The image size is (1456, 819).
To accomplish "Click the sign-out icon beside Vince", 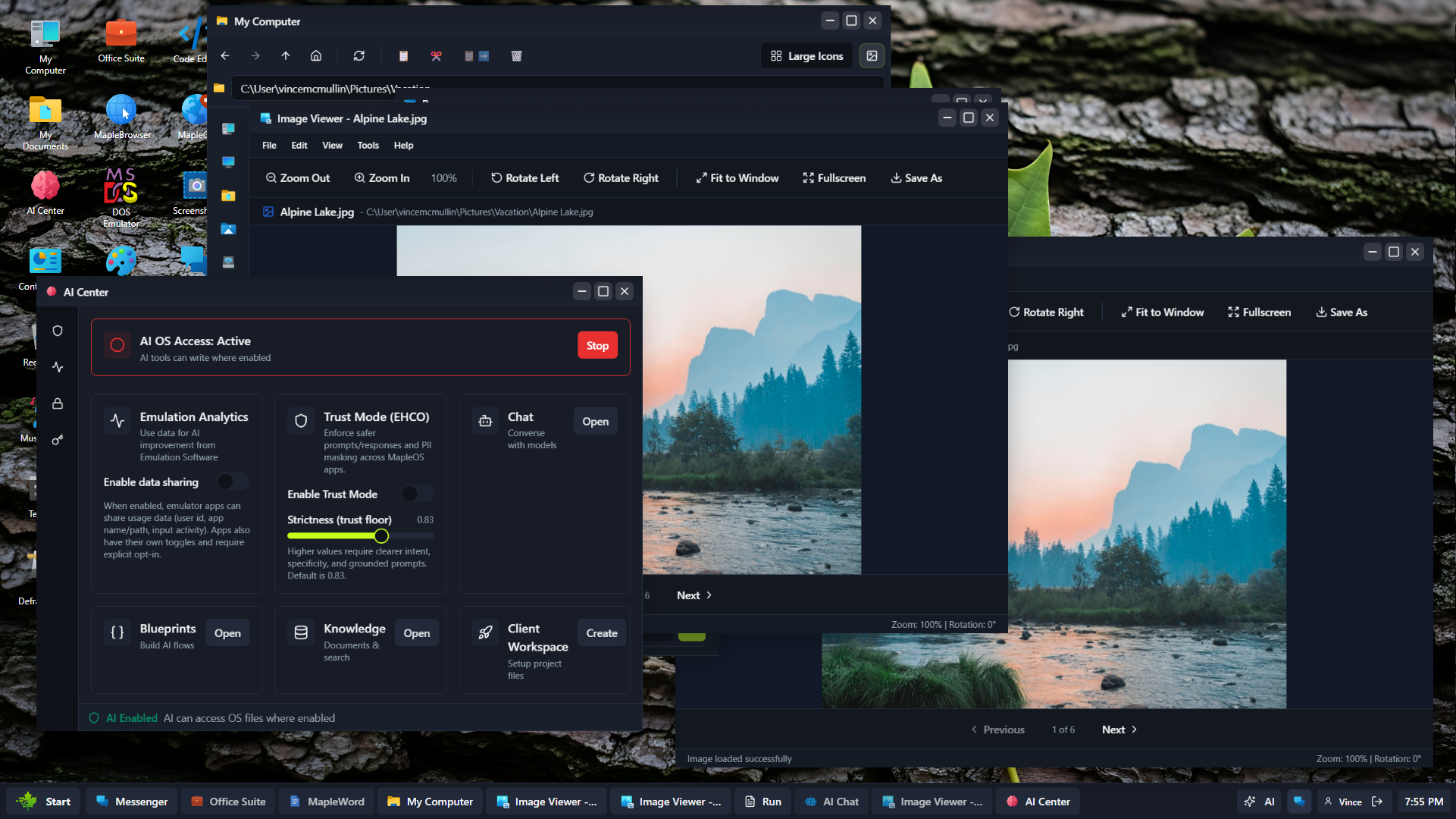I will 1377,802.
